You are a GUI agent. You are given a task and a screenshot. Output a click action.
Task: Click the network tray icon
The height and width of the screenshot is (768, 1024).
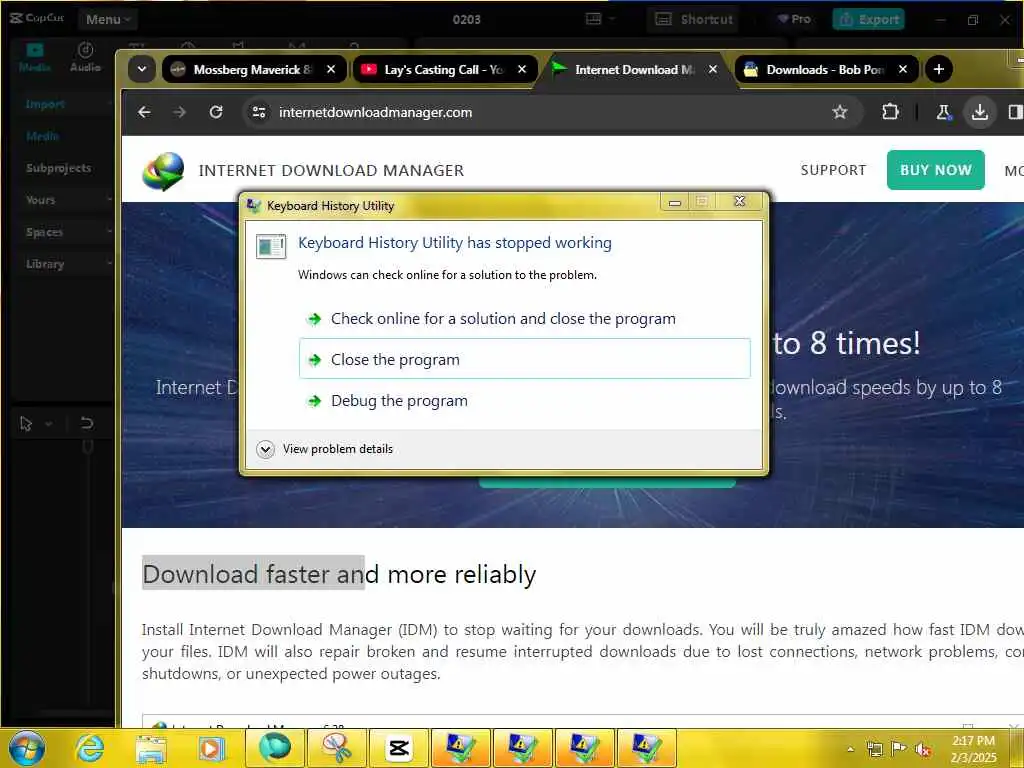pyautogui.click(x=874, y=749)
